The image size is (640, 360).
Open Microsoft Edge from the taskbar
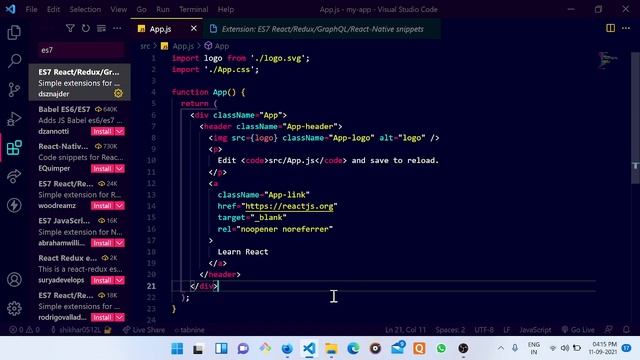pyautogui.click(x=353, y=348)
